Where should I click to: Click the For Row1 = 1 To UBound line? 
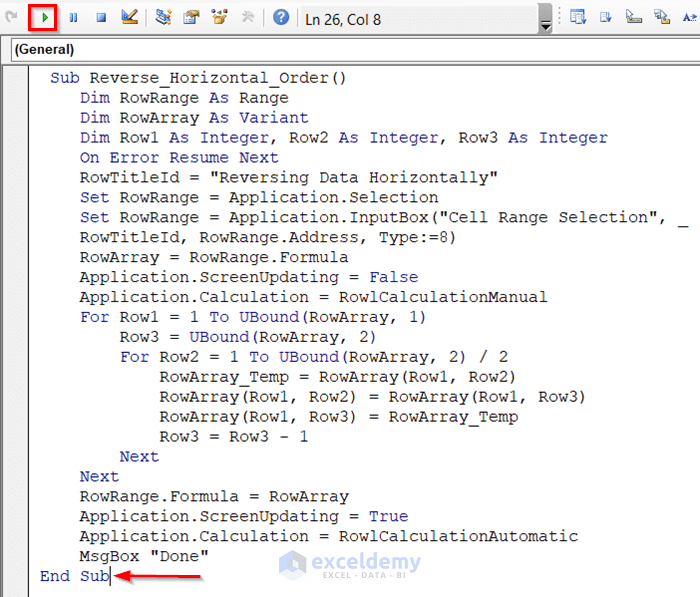(253, 317)
